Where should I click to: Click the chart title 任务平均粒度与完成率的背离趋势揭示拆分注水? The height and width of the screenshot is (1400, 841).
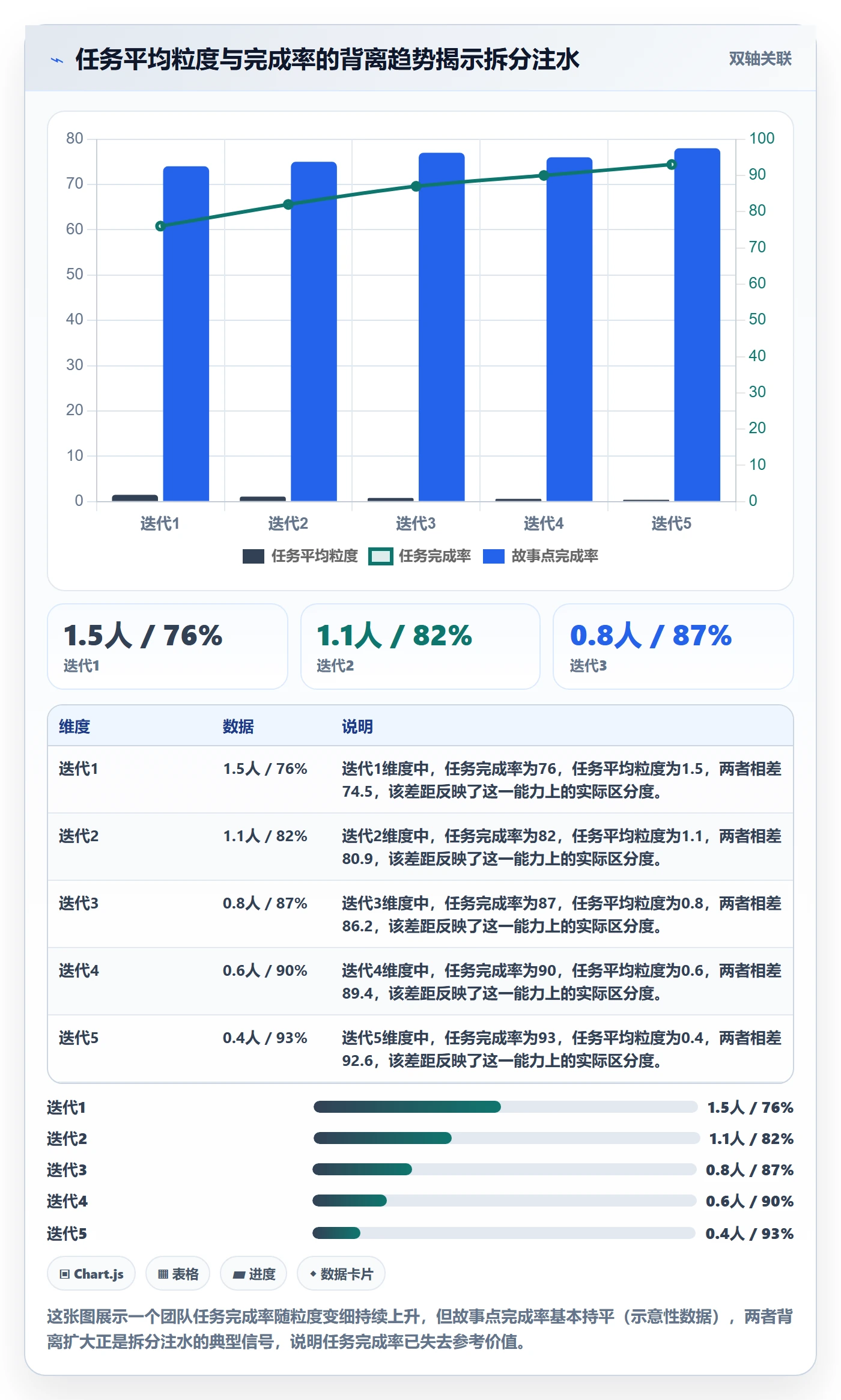click(x=327, y=59)
